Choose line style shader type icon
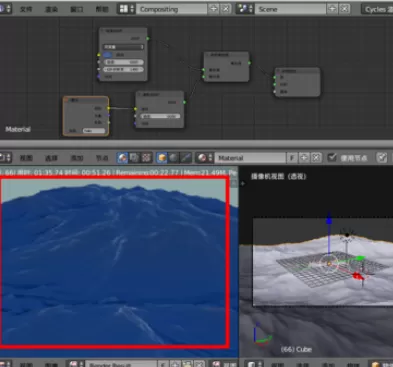393x367 pixels. (x=186, y=158)
